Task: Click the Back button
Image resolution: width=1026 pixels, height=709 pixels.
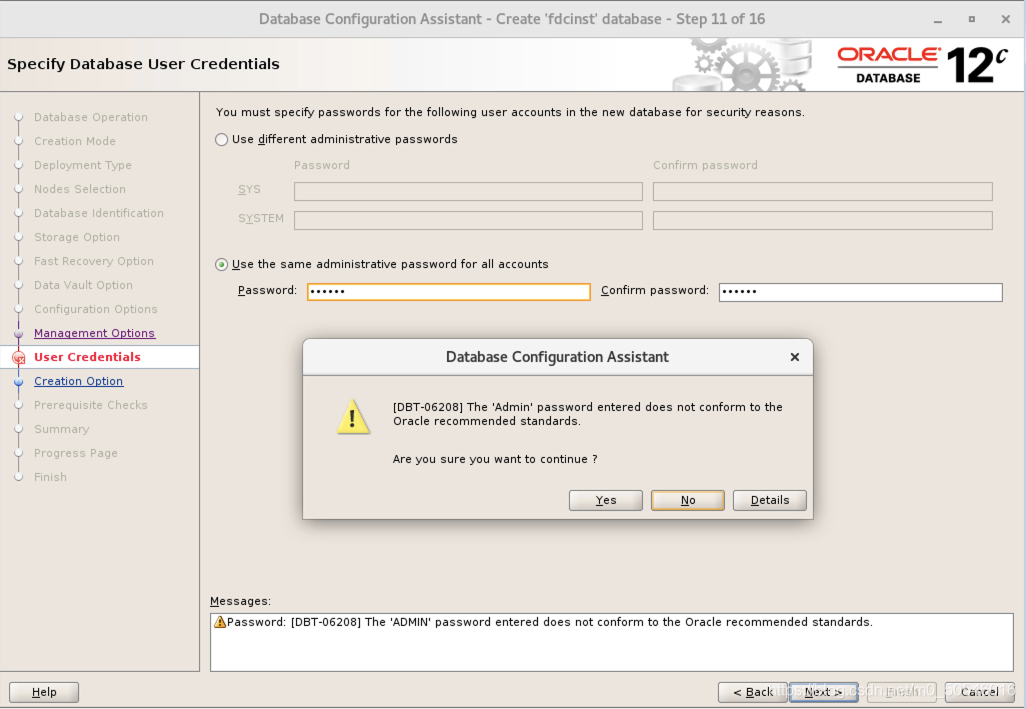Action: (x=752, y=692)
